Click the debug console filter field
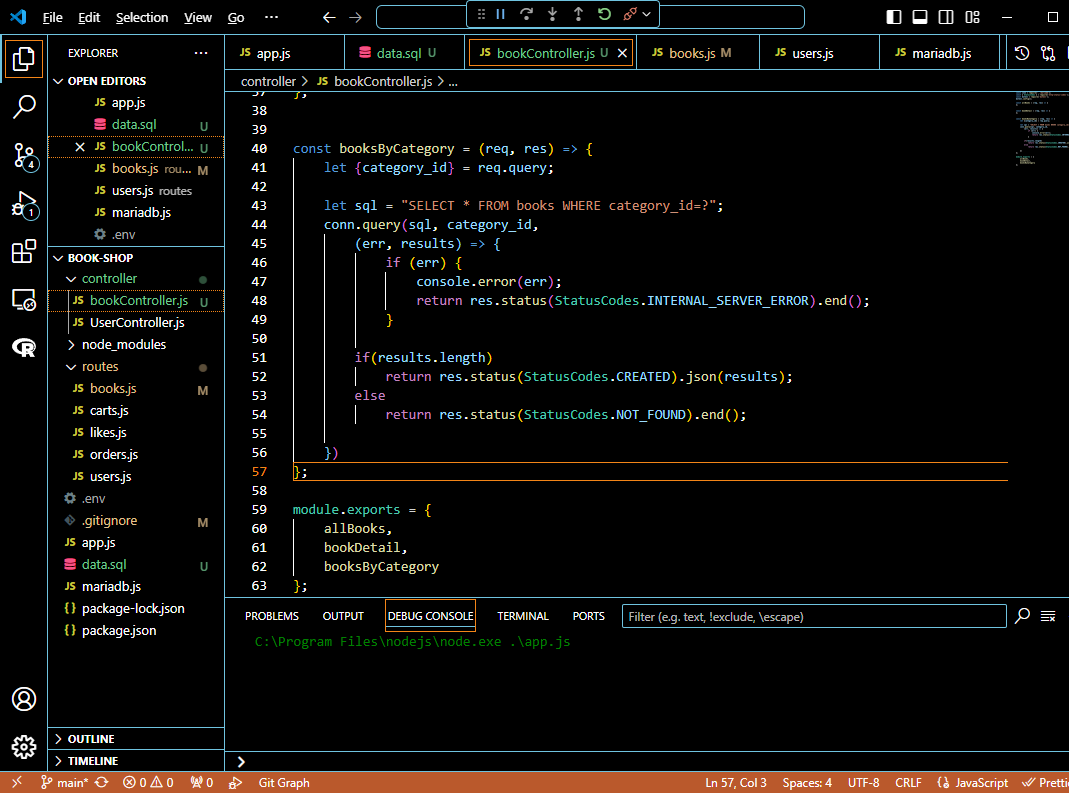 pos(814,616)
